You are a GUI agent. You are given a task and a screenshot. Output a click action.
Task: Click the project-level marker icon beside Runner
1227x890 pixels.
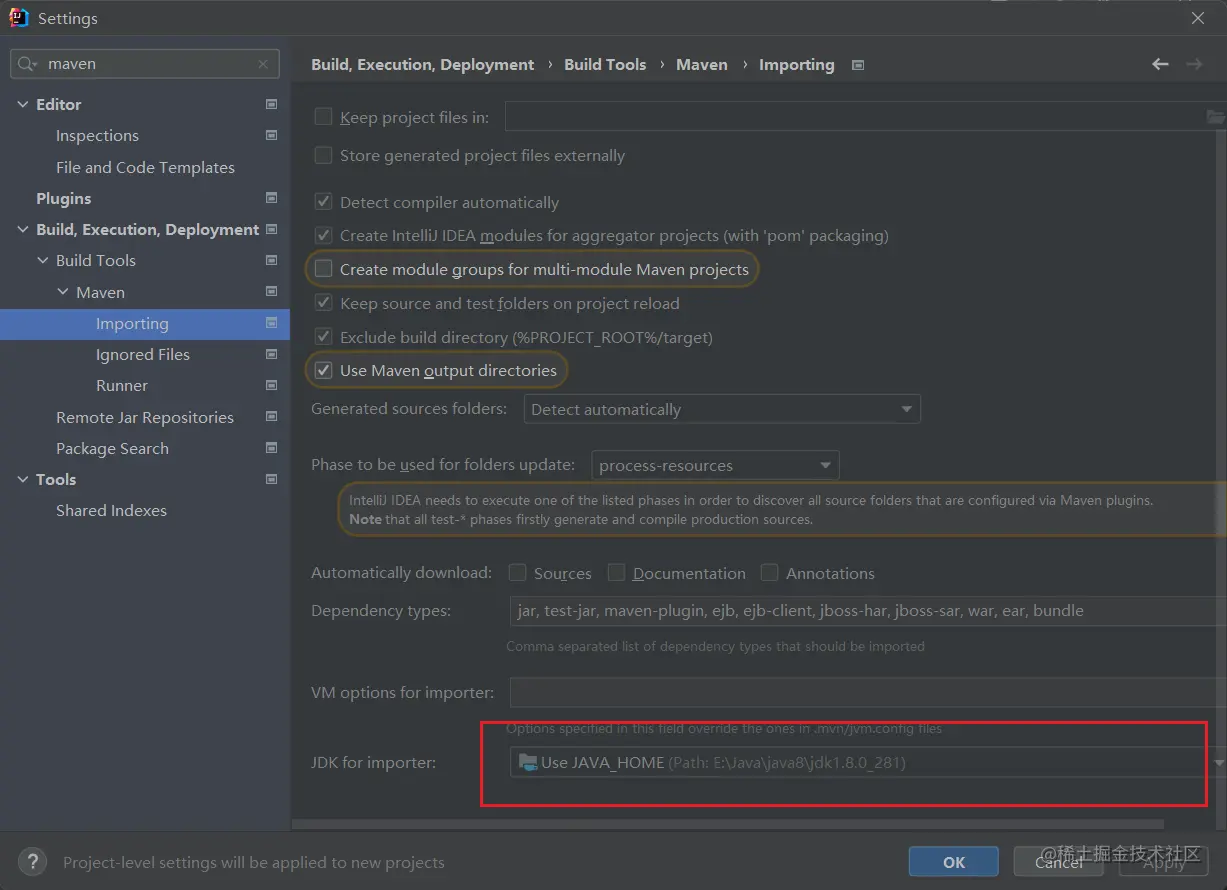(x=271, y=385)
